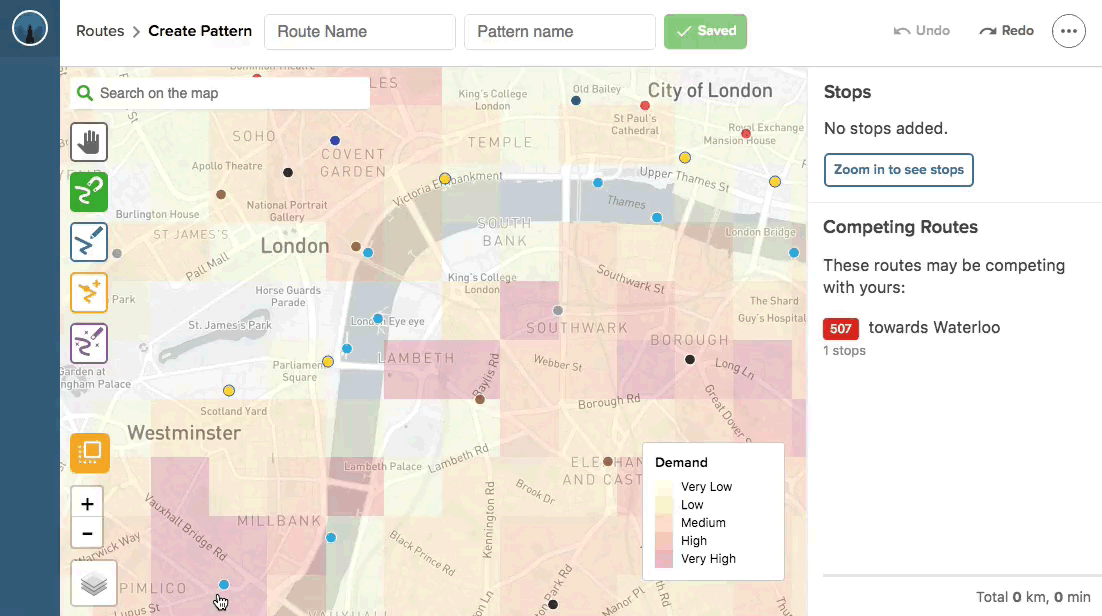Click the yellow stop at Parliament Square
Image resolution: width=1102 pixels, height=616 pixels.
pyautogui.click(x=328, y=361)
